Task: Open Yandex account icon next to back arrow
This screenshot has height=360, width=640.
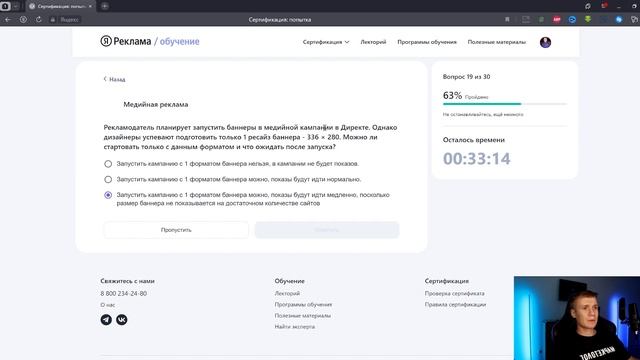Action: [23, 20]
